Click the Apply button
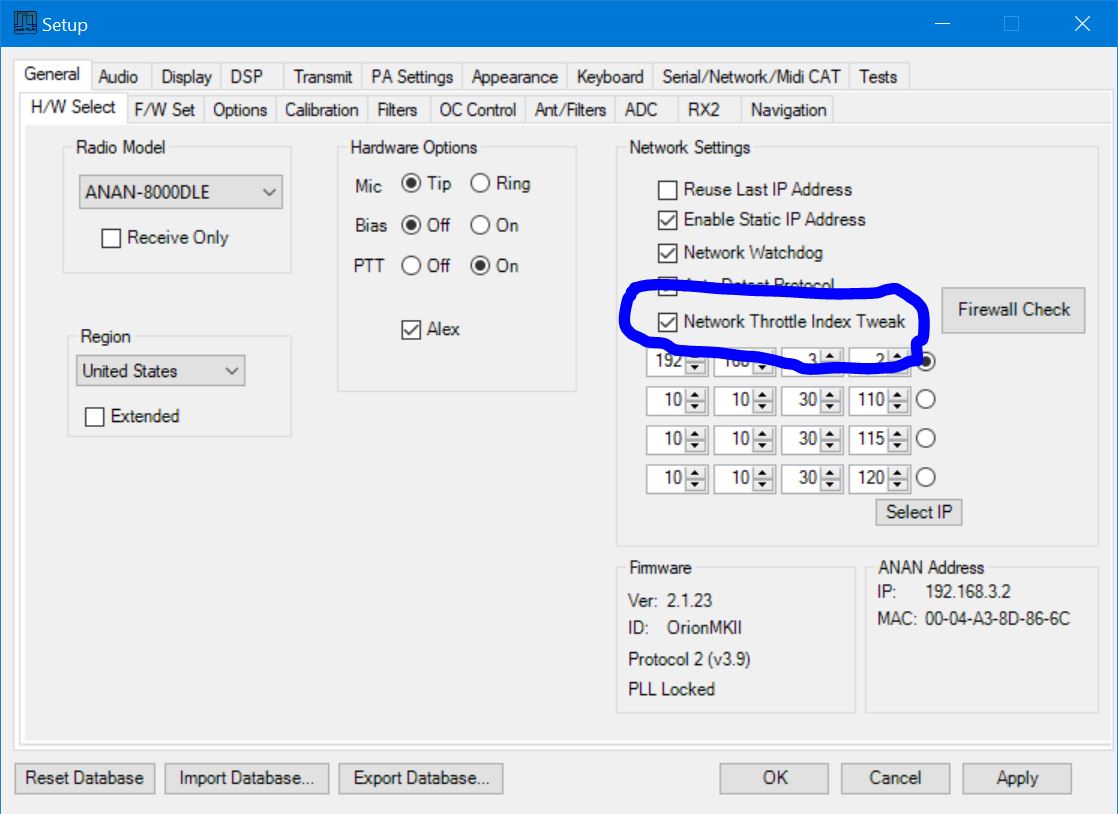 click(1017, 778)
